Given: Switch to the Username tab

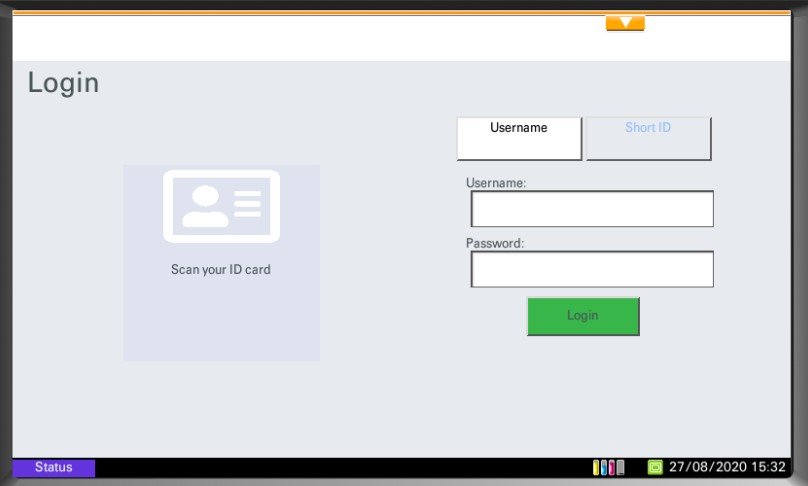Looking at the screenshot, I should tap(519, 138).
